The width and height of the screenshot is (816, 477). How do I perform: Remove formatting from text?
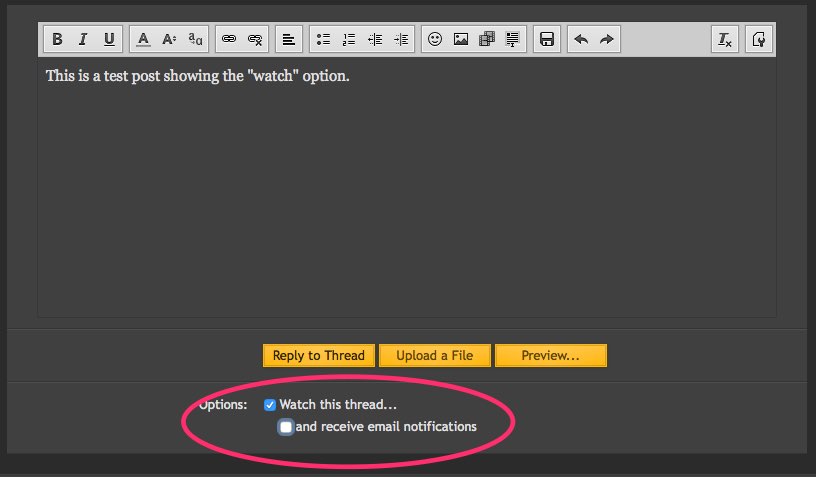point(725,39)
